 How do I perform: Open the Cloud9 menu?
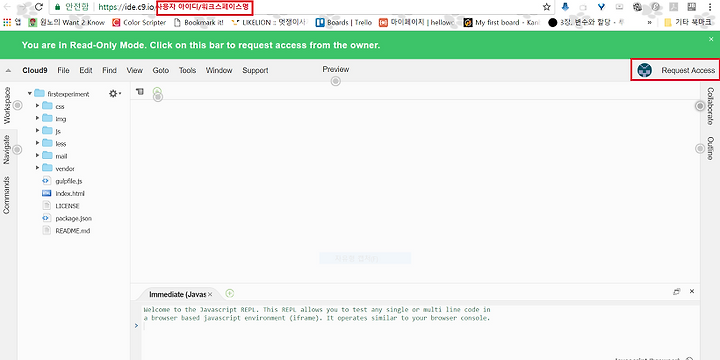tap(35, 70)
